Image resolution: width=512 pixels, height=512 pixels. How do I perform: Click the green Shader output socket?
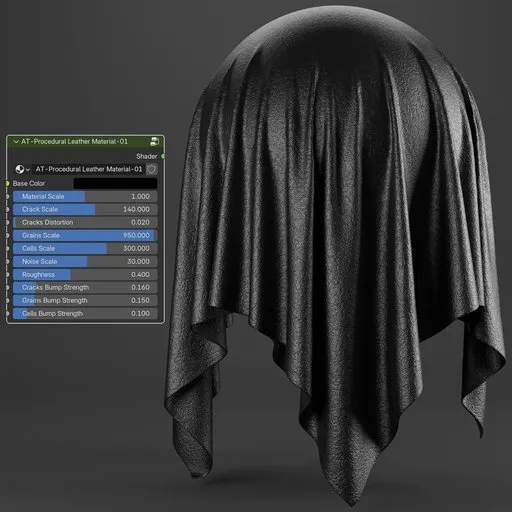click(x=163, y=156)
